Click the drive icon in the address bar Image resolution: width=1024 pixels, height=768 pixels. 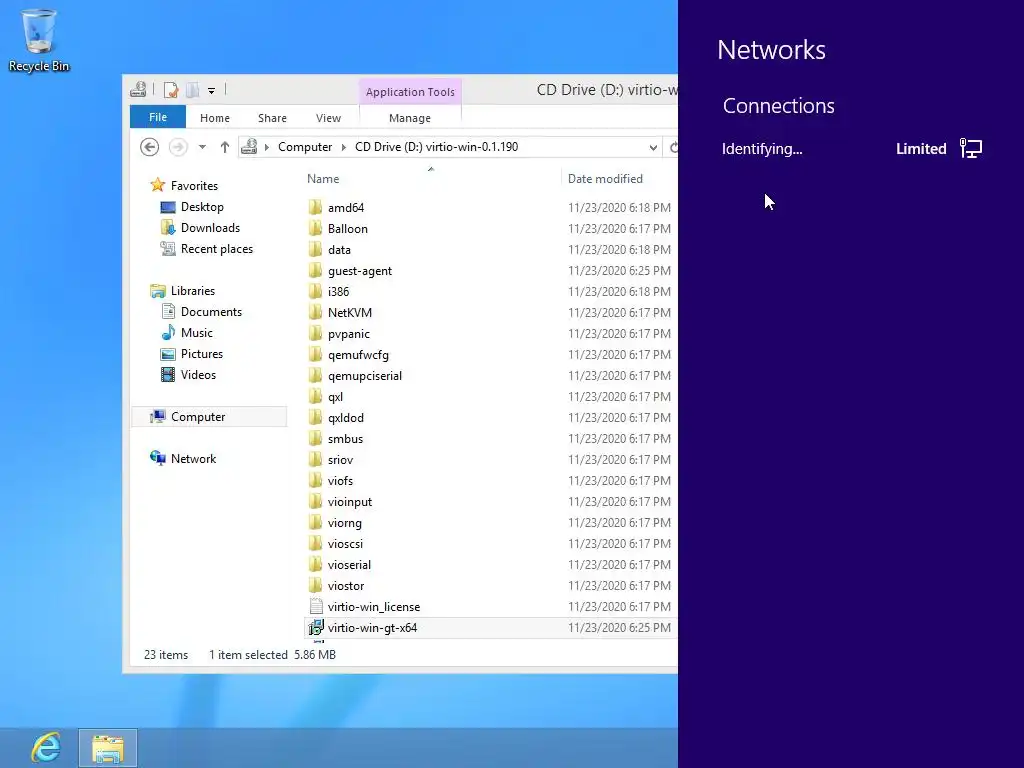click(249, 147)
